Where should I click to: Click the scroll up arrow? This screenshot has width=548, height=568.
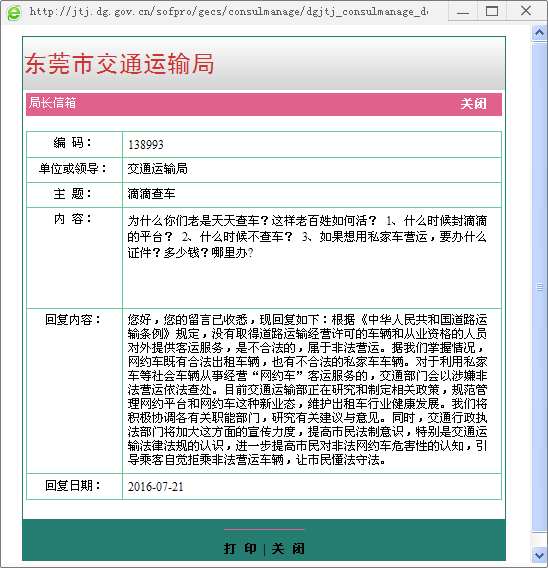pos(539,33)
